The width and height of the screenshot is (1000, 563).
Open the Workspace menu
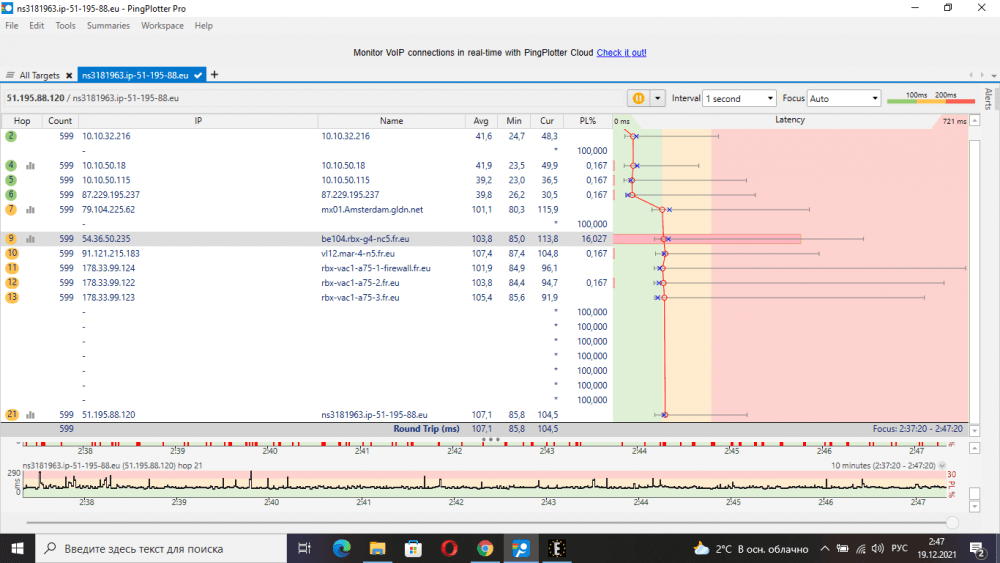click(162, 26)
